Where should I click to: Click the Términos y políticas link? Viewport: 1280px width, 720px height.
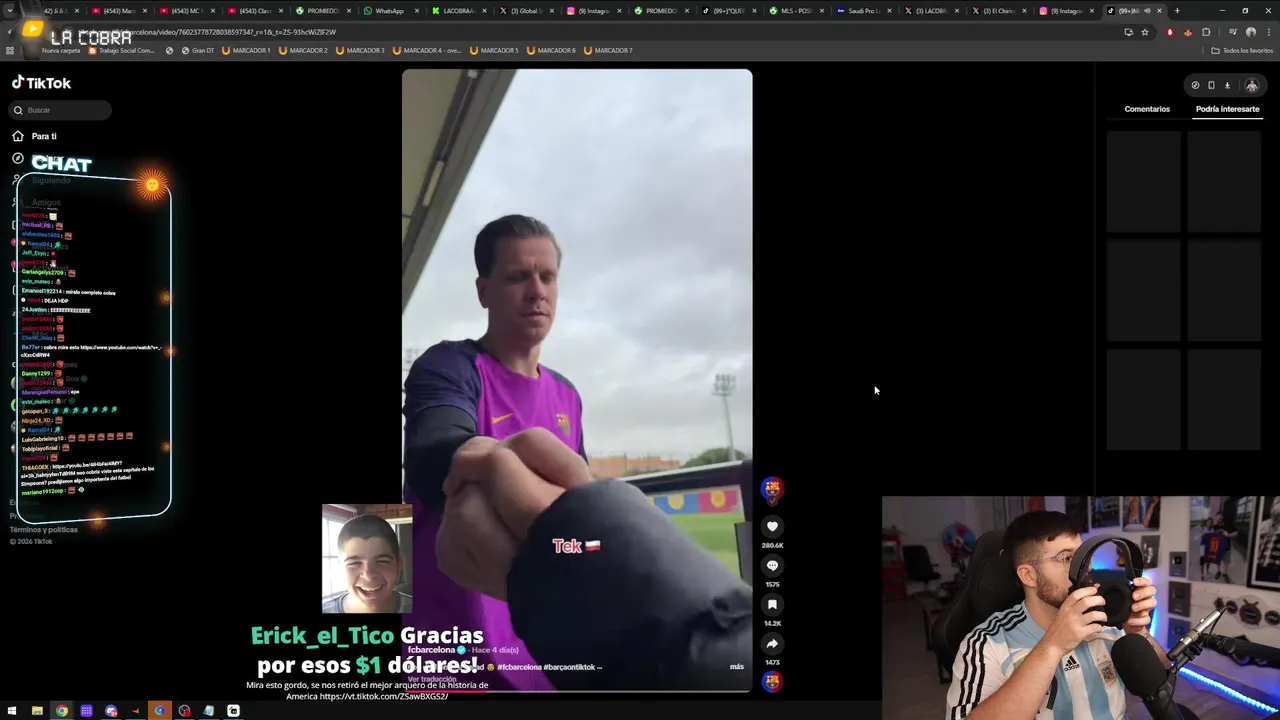pos(43,529)
